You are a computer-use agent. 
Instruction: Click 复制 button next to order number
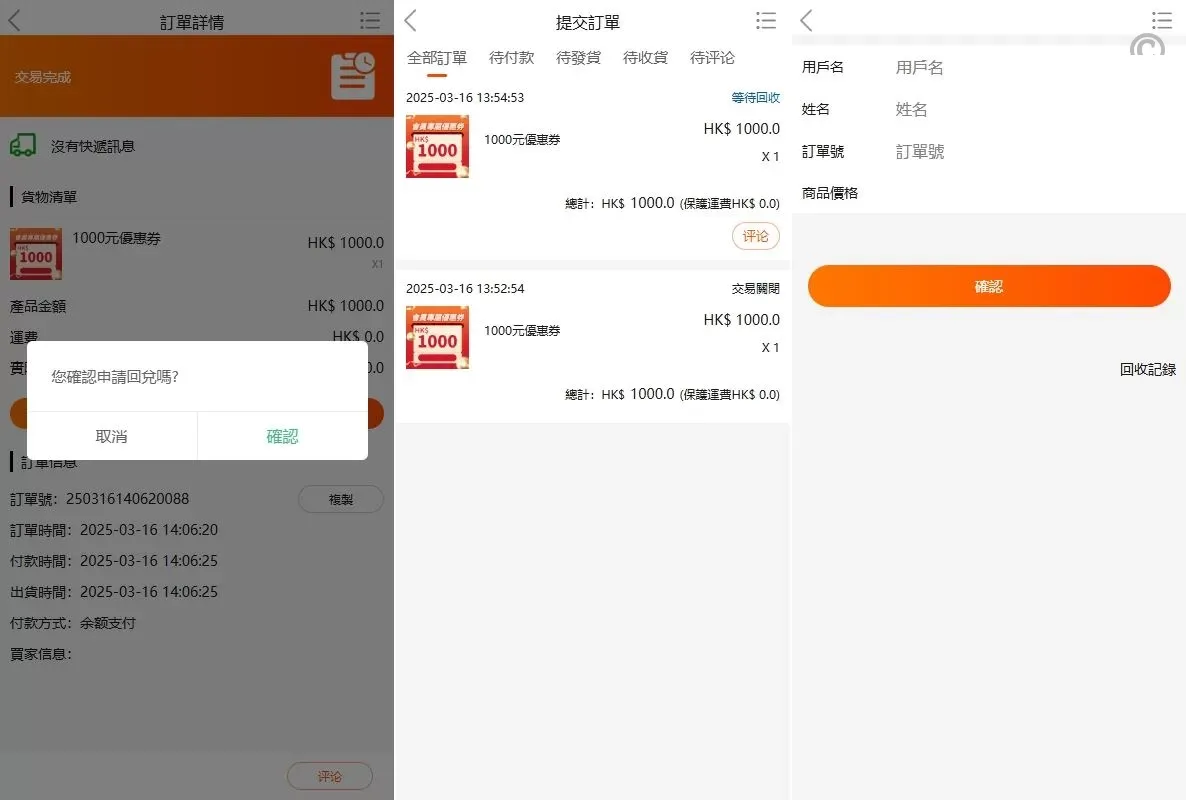(341, 499)
